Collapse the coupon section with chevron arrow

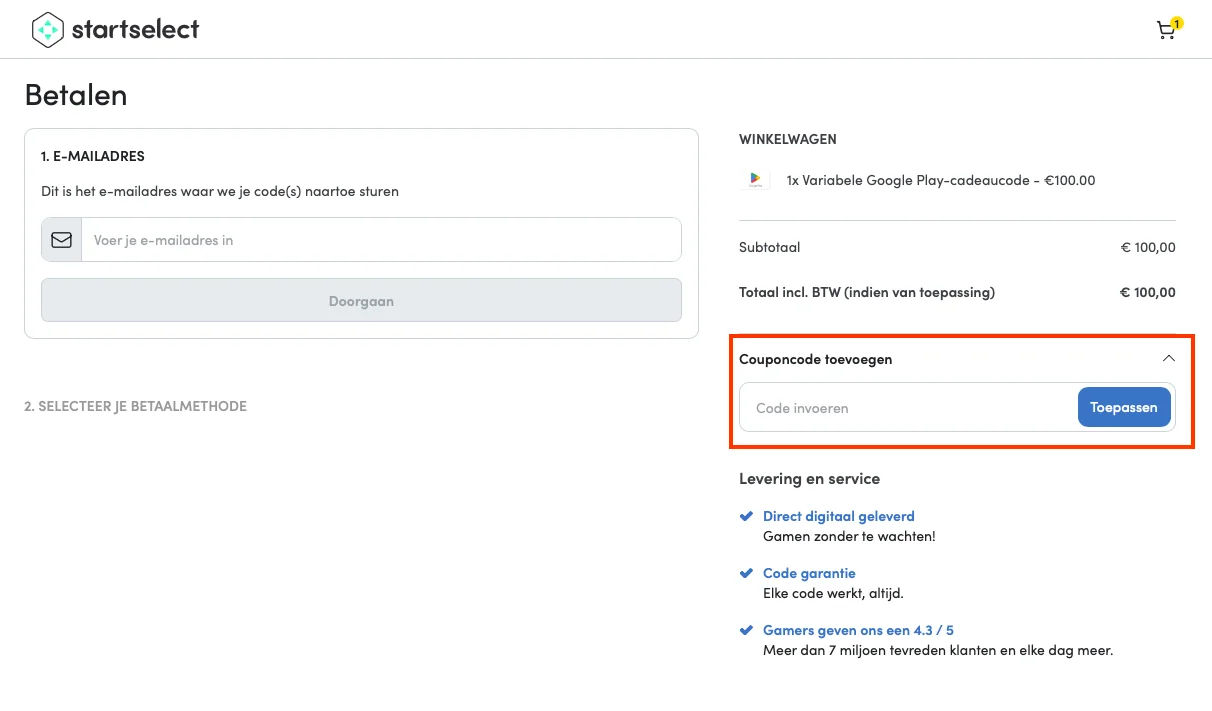pyautogui.click(x=1168, y=359)
